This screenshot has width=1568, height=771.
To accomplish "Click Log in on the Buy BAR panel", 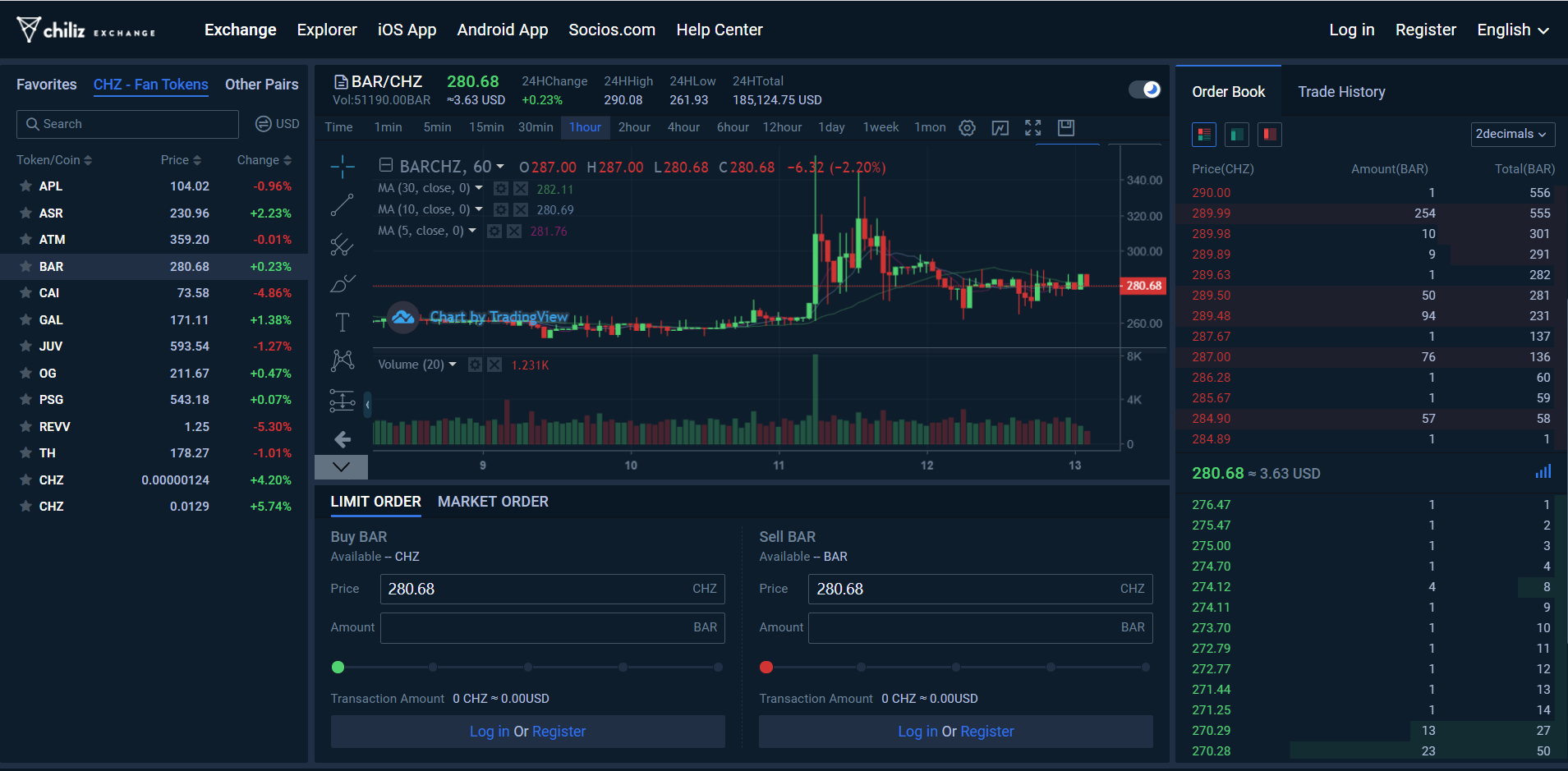I will 490,732.
